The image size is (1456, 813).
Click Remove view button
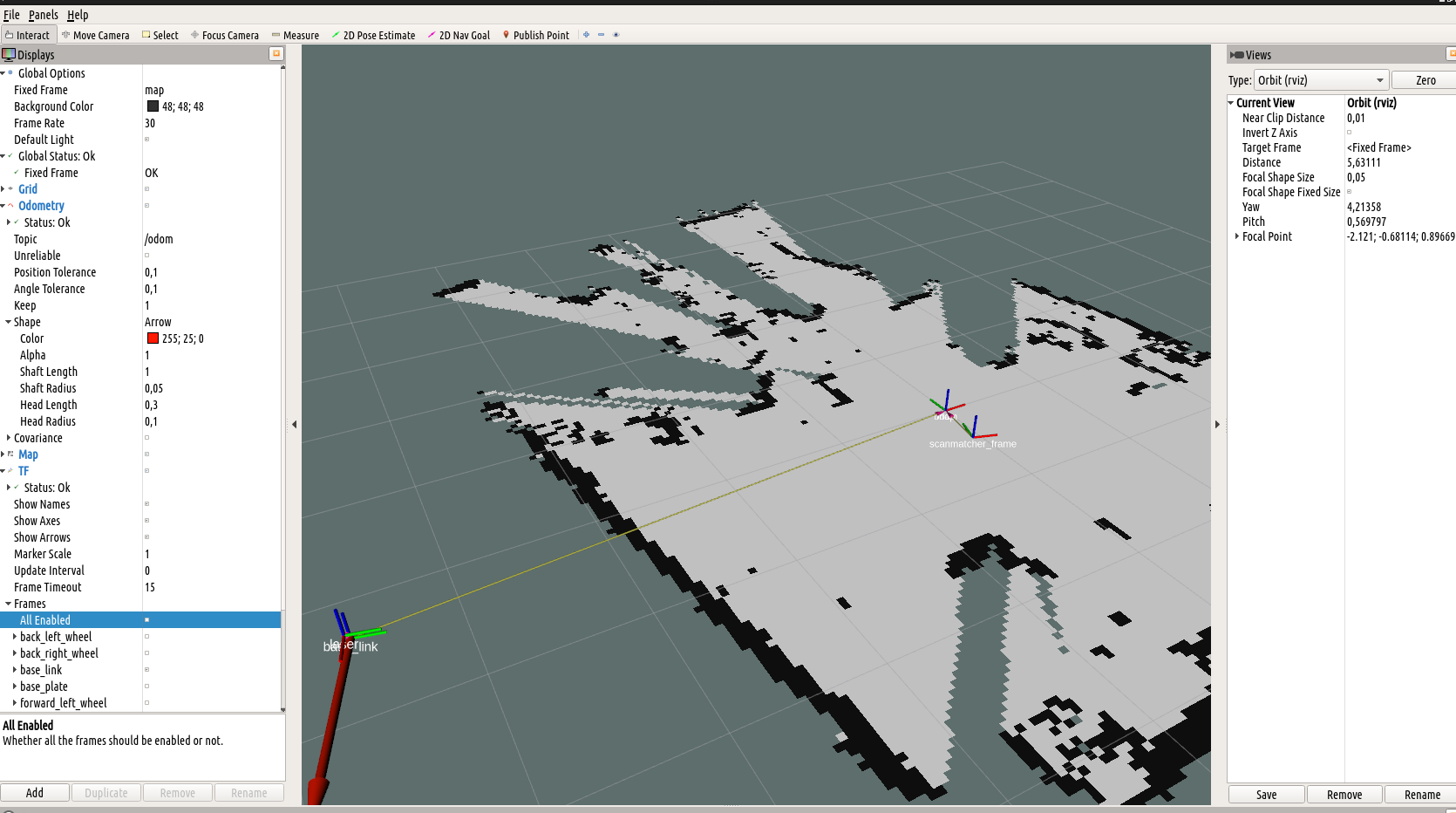tap(1344, 795)
